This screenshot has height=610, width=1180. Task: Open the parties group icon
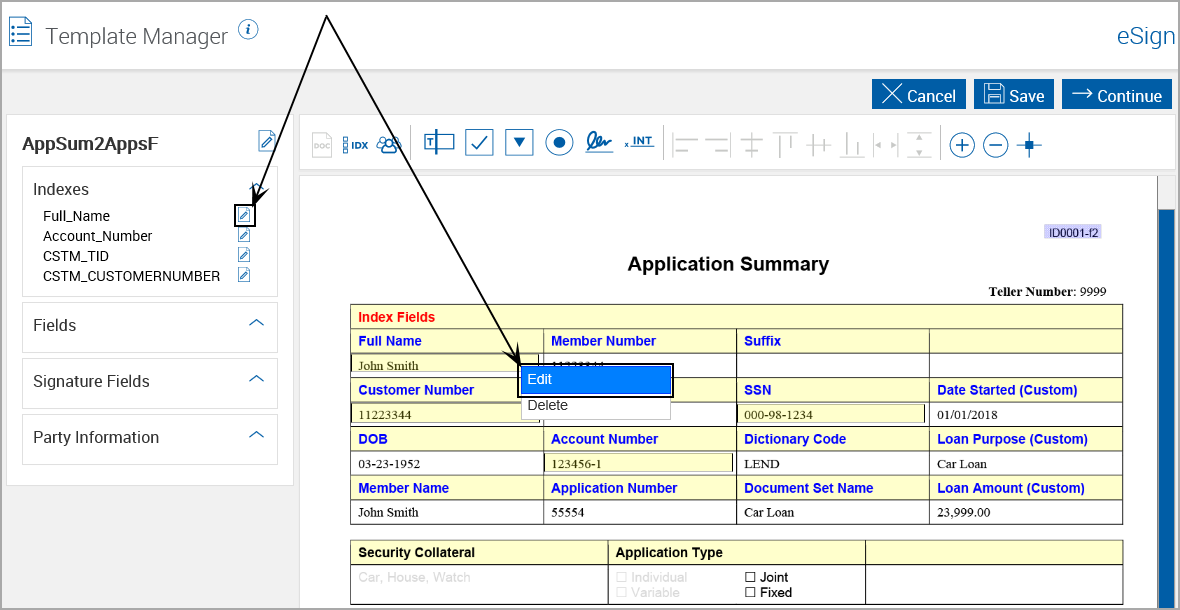(388, 144)
